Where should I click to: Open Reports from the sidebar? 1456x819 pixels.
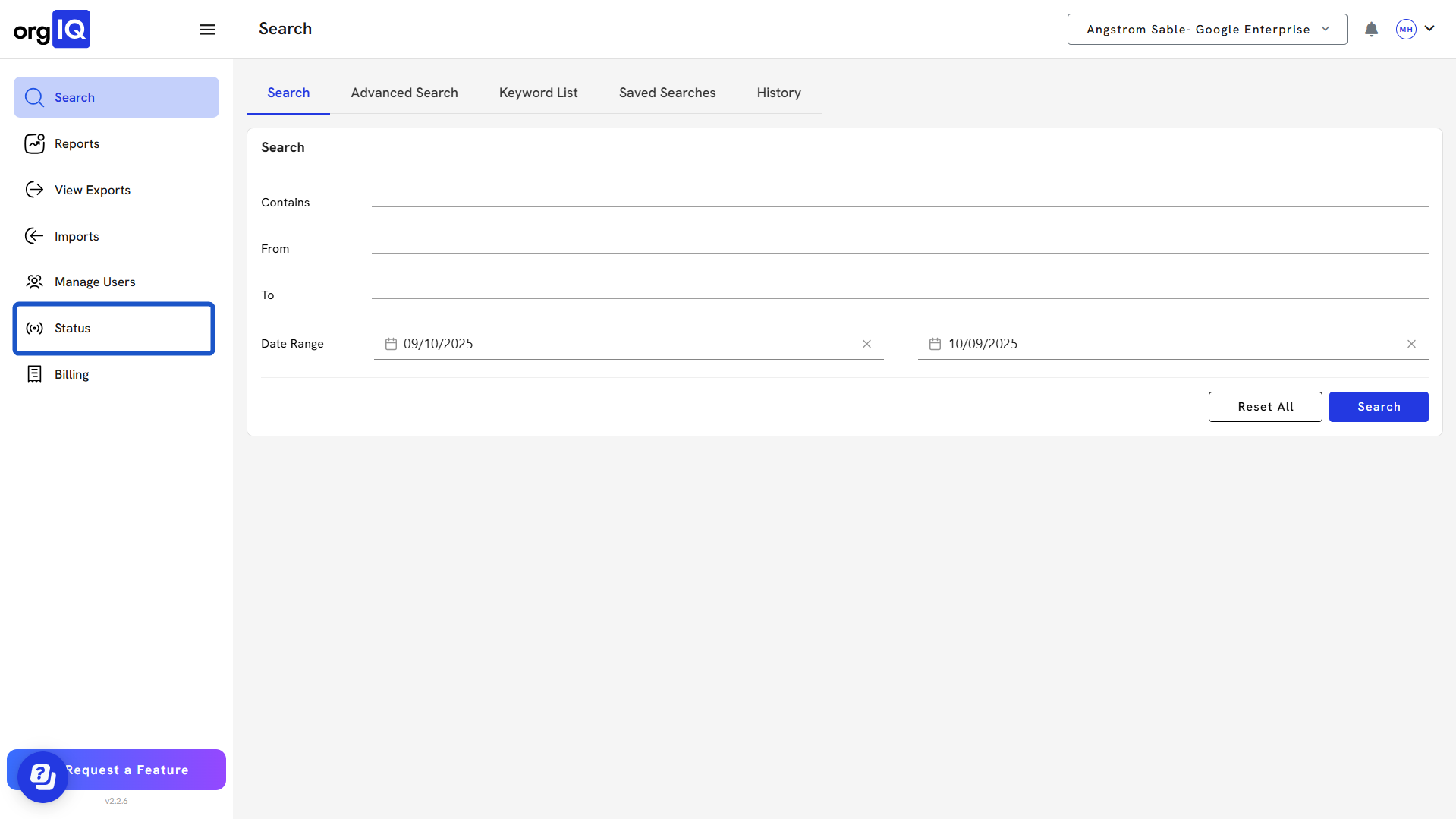(77, 144)
